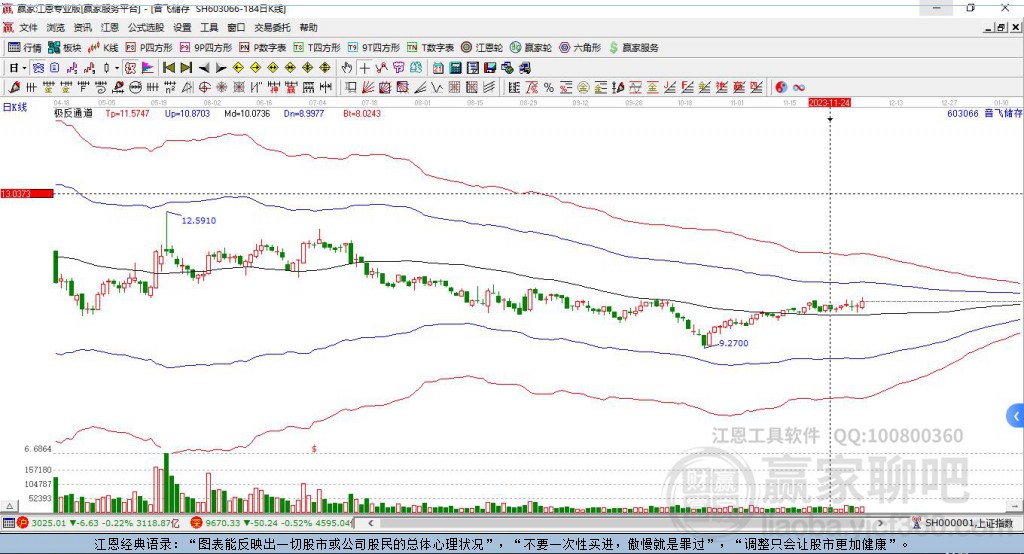This screenshot has height=554, width=1024.
Task: Click the 行情 quotes toolbar button
Action: (25, 48)
